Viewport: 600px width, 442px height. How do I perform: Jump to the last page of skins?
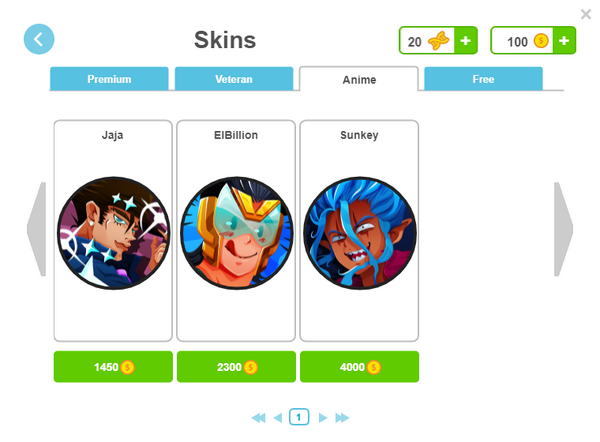coord(342,418)
